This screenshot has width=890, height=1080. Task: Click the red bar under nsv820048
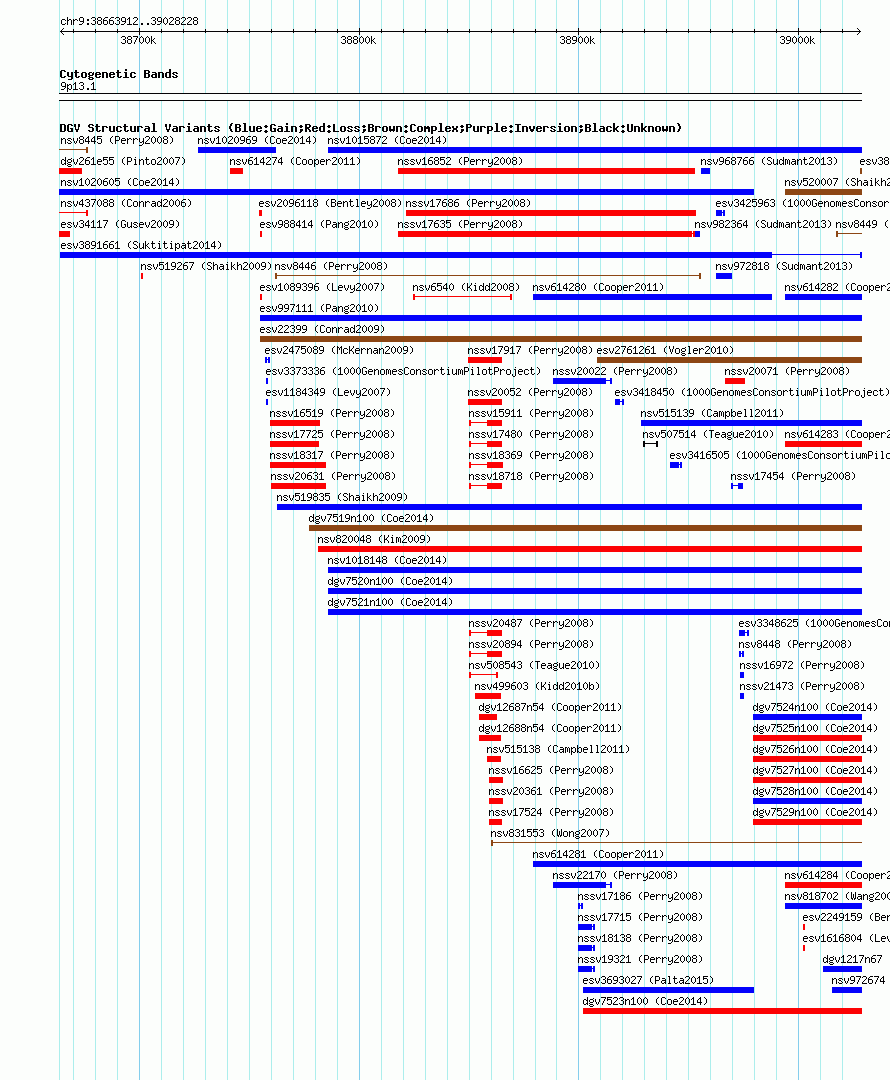click(590, 549)
